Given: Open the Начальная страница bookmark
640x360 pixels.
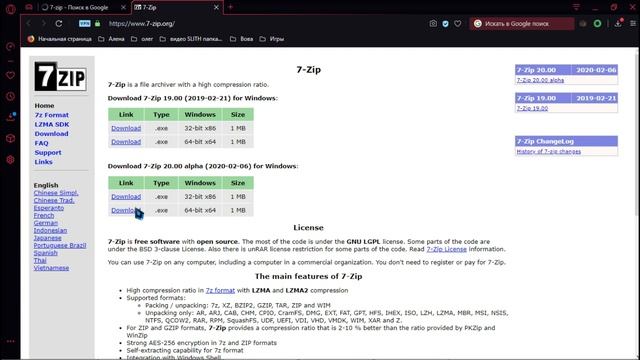Looking at the screenshot, I should coord(60,39).
